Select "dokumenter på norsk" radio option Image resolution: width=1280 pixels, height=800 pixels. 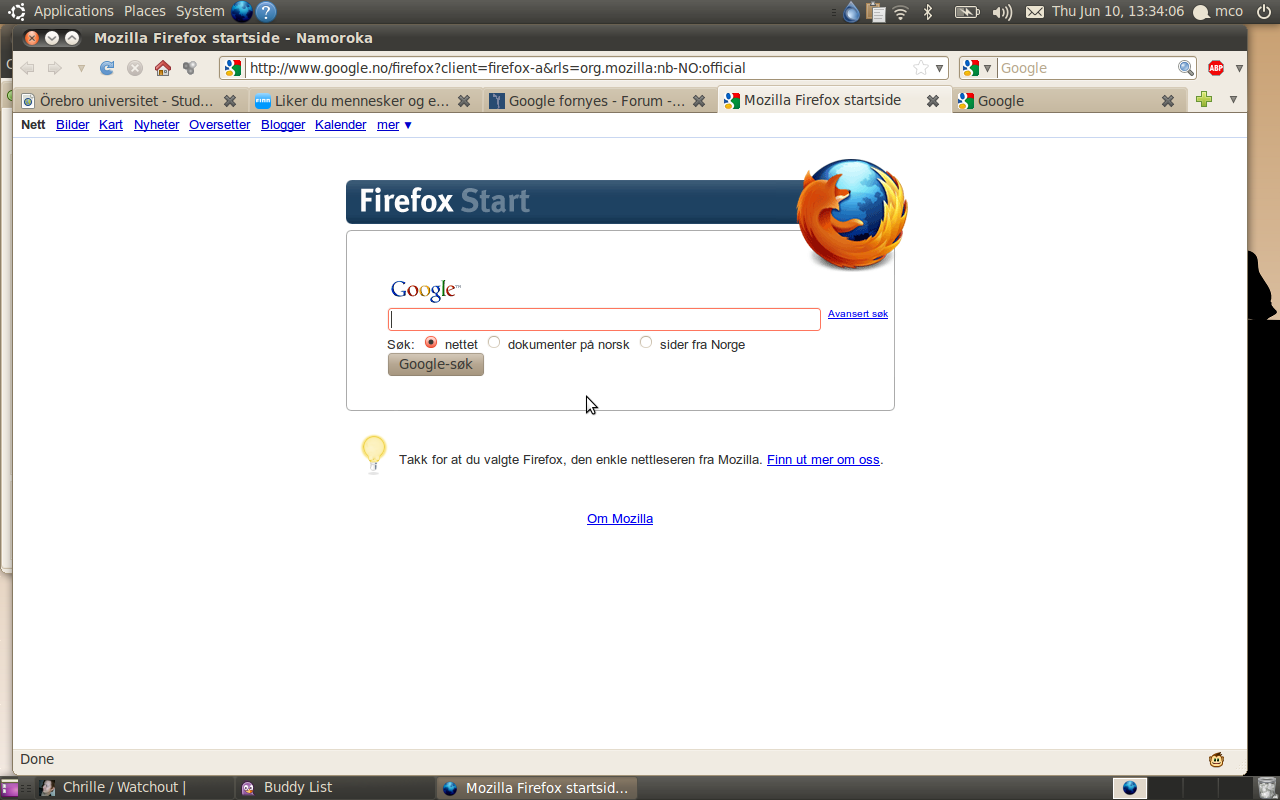[x=494, y=342]
